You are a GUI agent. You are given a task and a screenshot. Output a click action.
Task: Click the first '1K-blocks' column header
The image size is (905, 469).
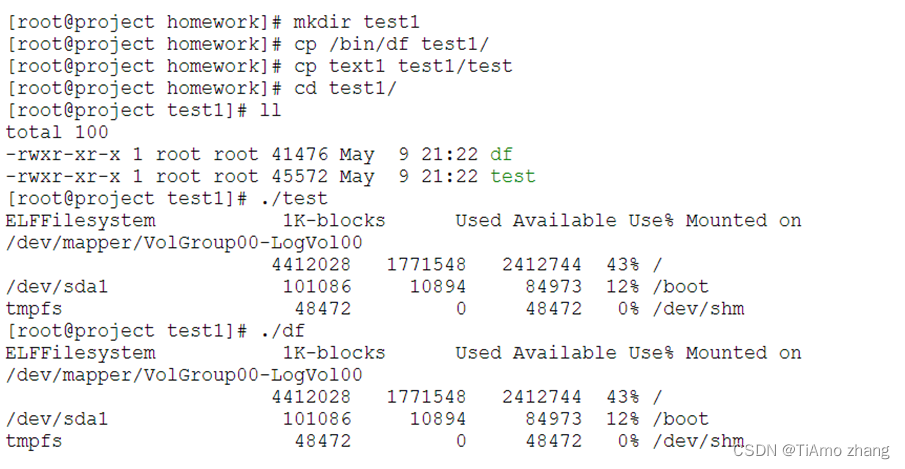pyautogui.click(x=334, y=220)
